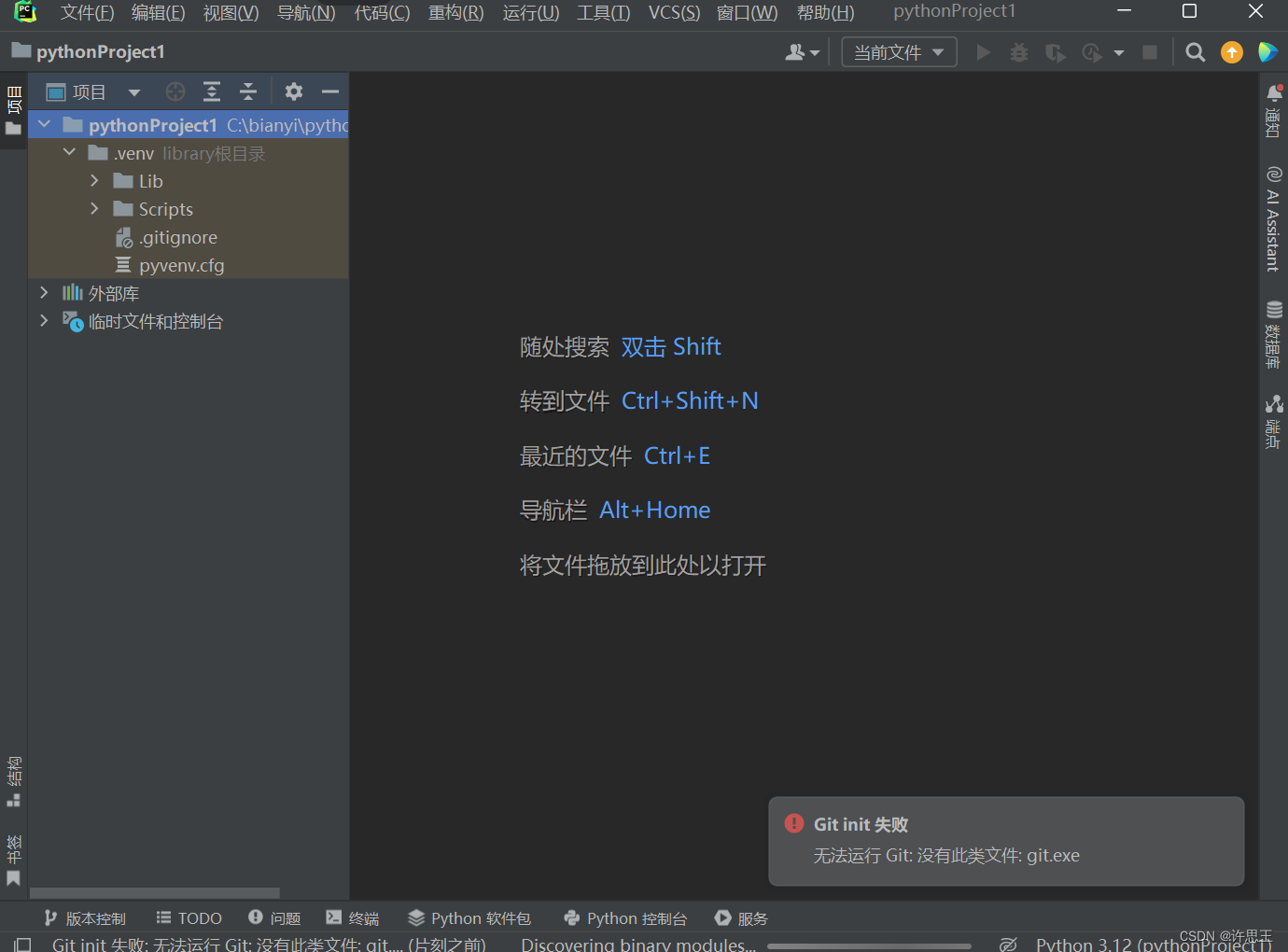The width and height of the screenshot is (1288, 952).
Task: Open 服务 tool window tab
Action: click(x=741, y=918)
